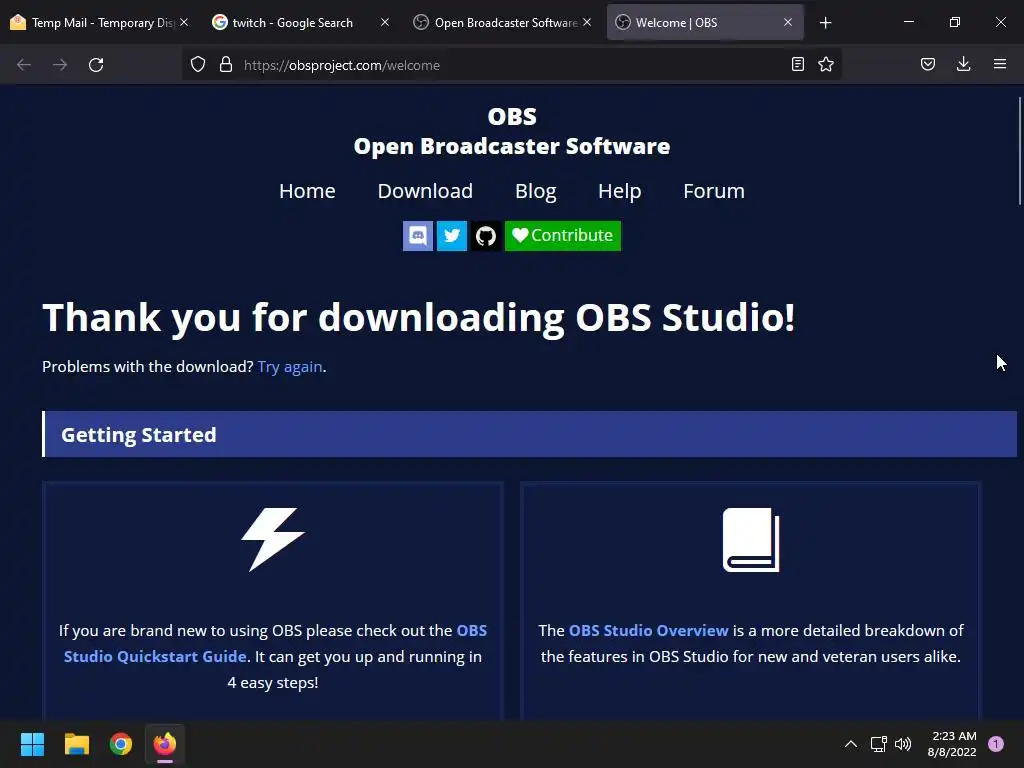The width and height of the screenshot is (1024, 768).
Task: Click the Try again download link
Action: click(290, 366)
